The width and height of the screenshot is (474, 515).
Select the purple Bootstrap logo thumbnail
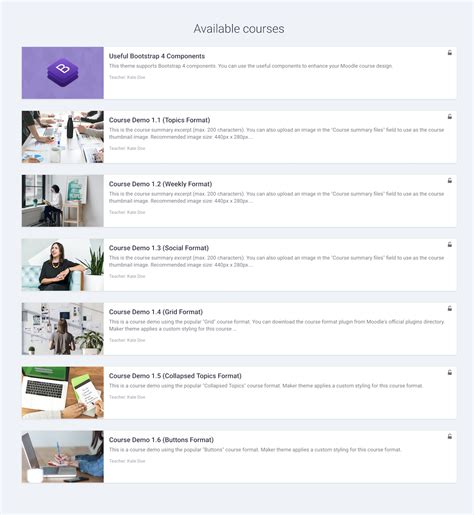coord(63,73)
